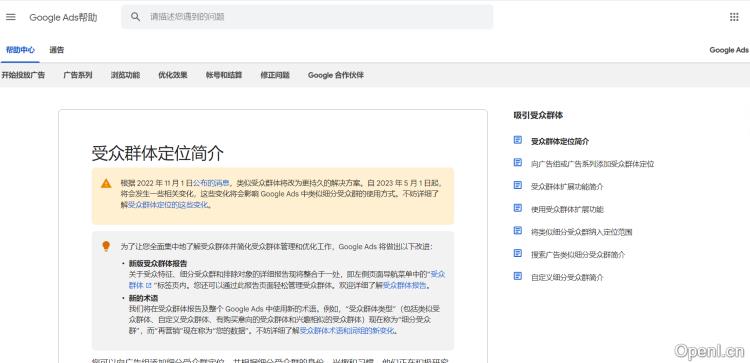Open sidebar article 自定义细分受众群简介

click(x=567, y=277)
